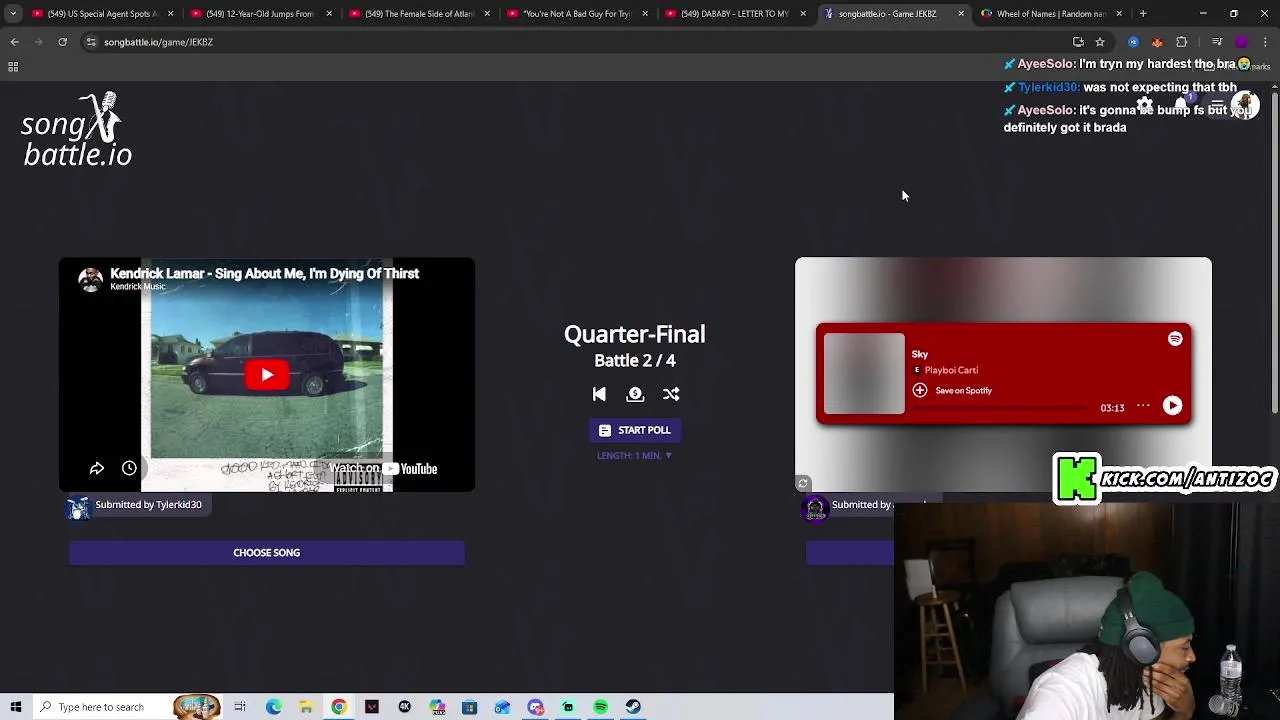Image resolution: width=1280 pixels, height=720 pixels.
Task: Open the Windows Start menu
Action: point(15,707)
